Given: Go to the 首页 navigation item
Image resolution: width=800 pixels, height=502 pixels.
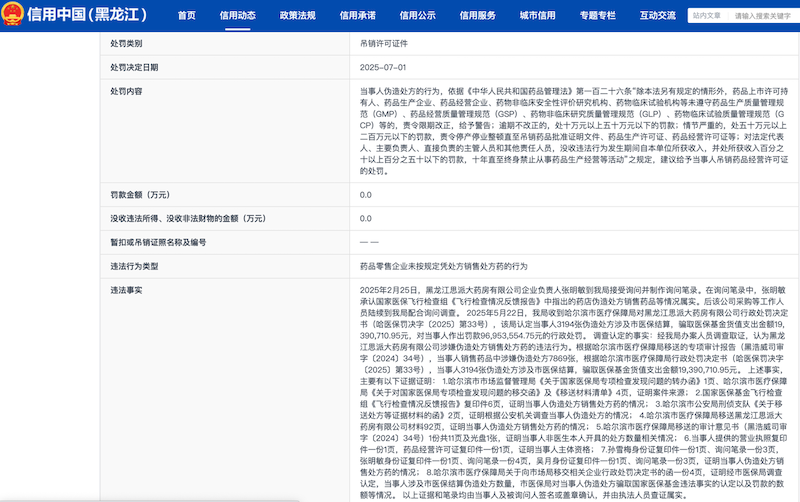Looking at the screenshot, I should coord(187,16).
